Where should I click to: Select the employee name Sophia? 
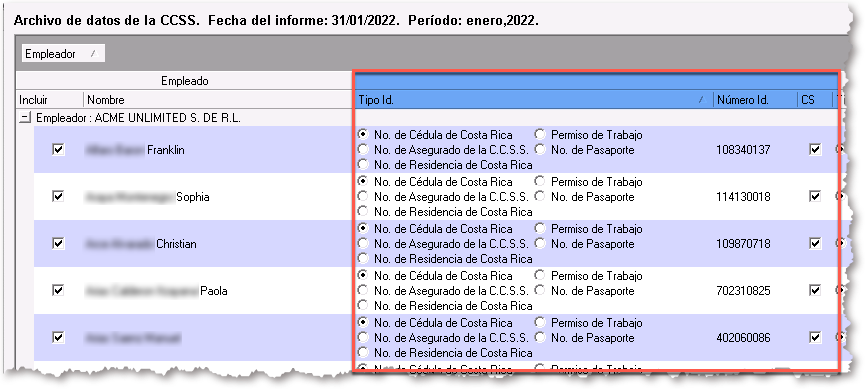pyautogui.click(x=193, y=196)
